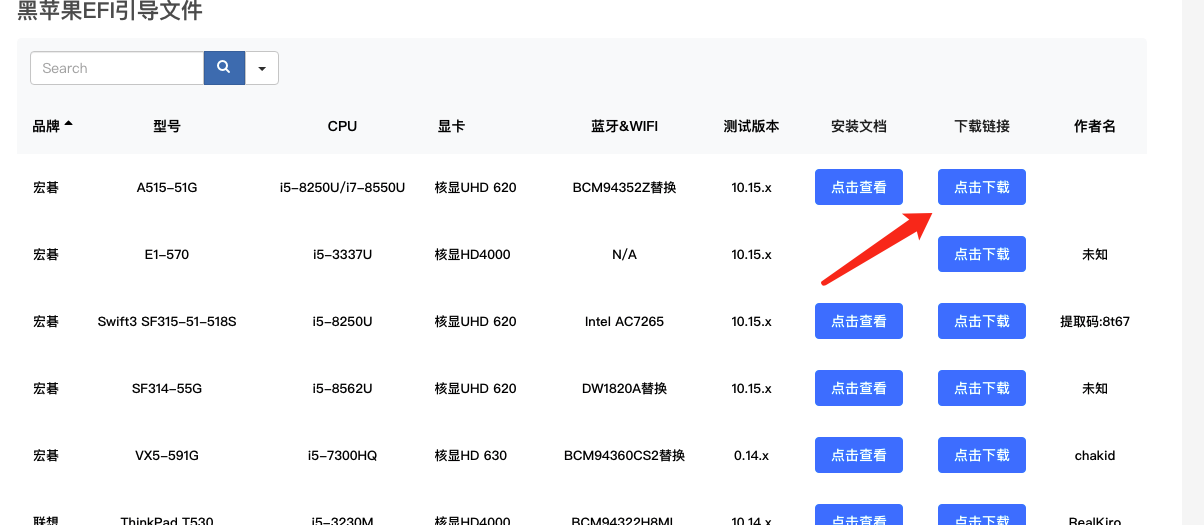Sort by 显卡 column header

coord(451,126)
